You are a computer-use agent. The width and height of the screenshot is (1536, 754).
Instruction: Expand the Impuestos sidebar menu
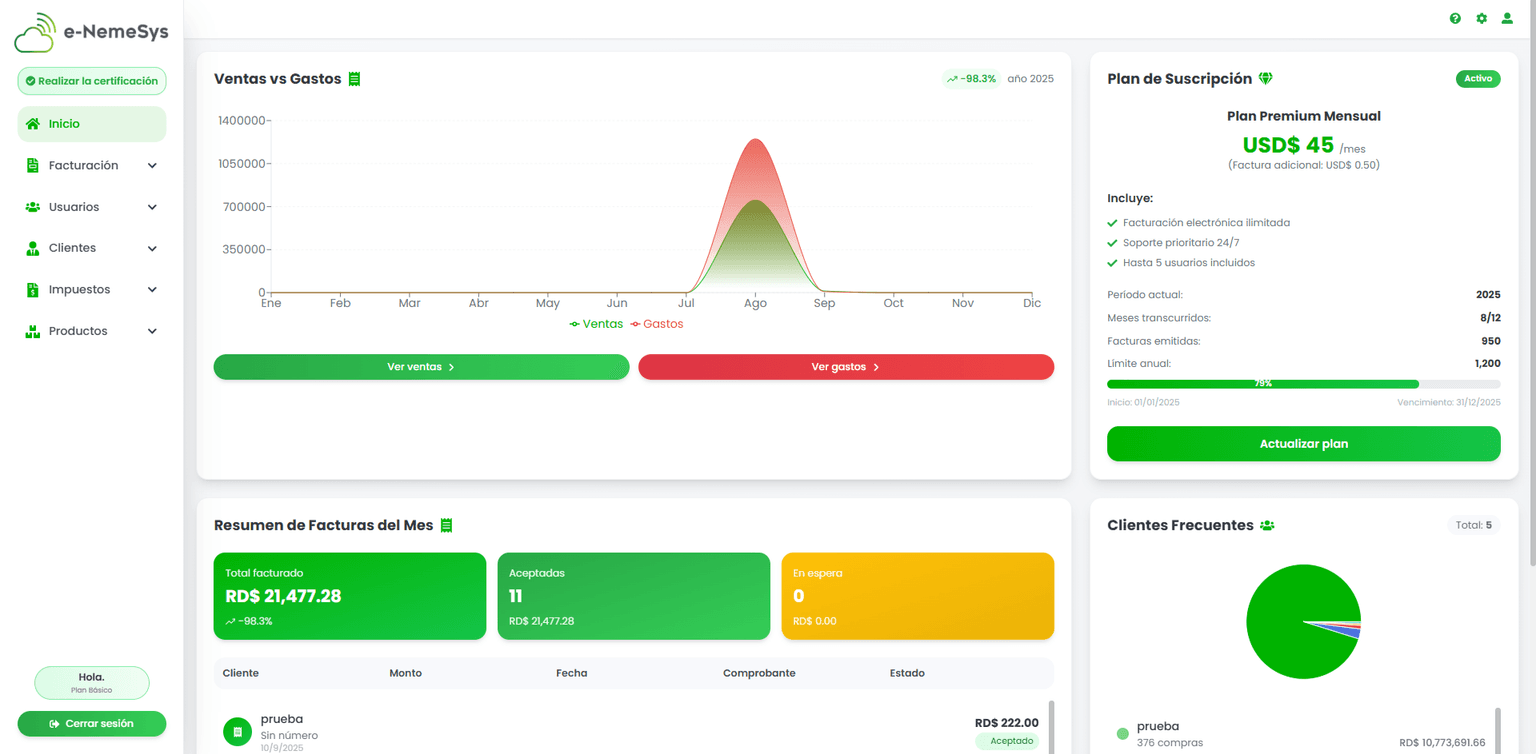92,290
